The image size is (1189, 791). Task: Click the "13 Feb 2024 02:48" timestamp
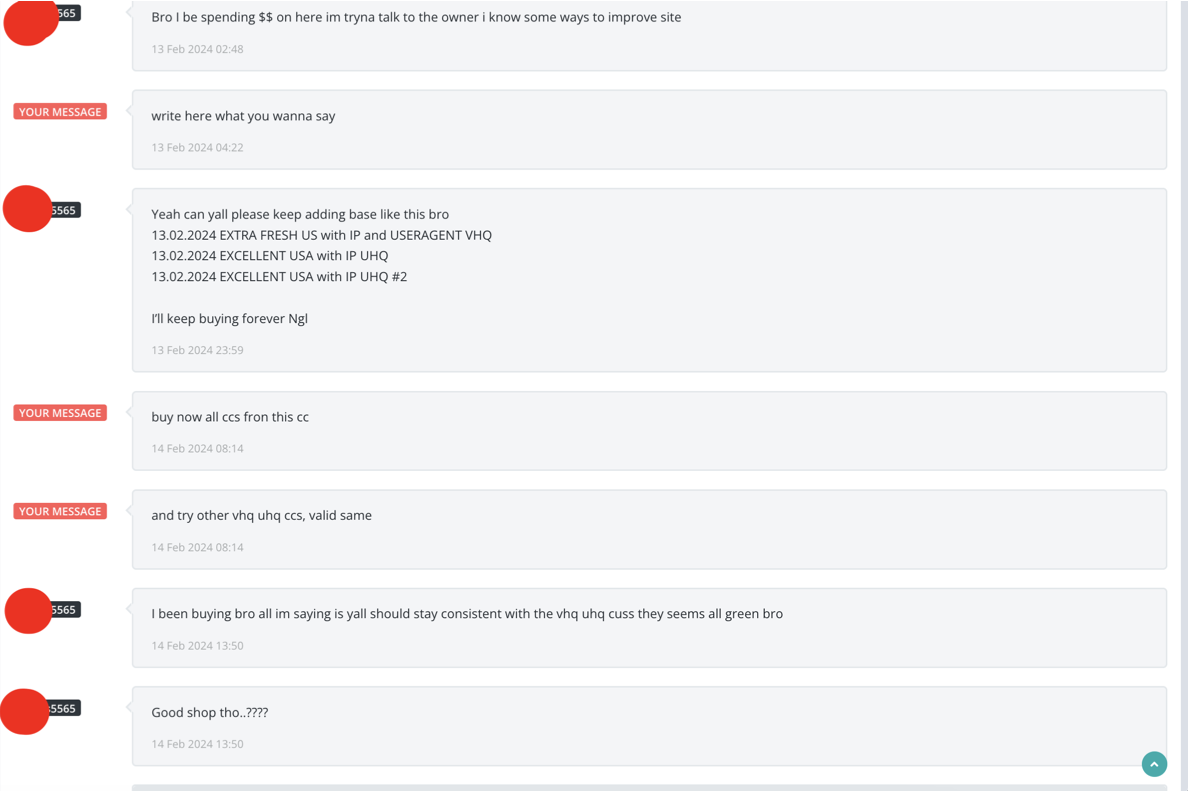tap(197, 49)
